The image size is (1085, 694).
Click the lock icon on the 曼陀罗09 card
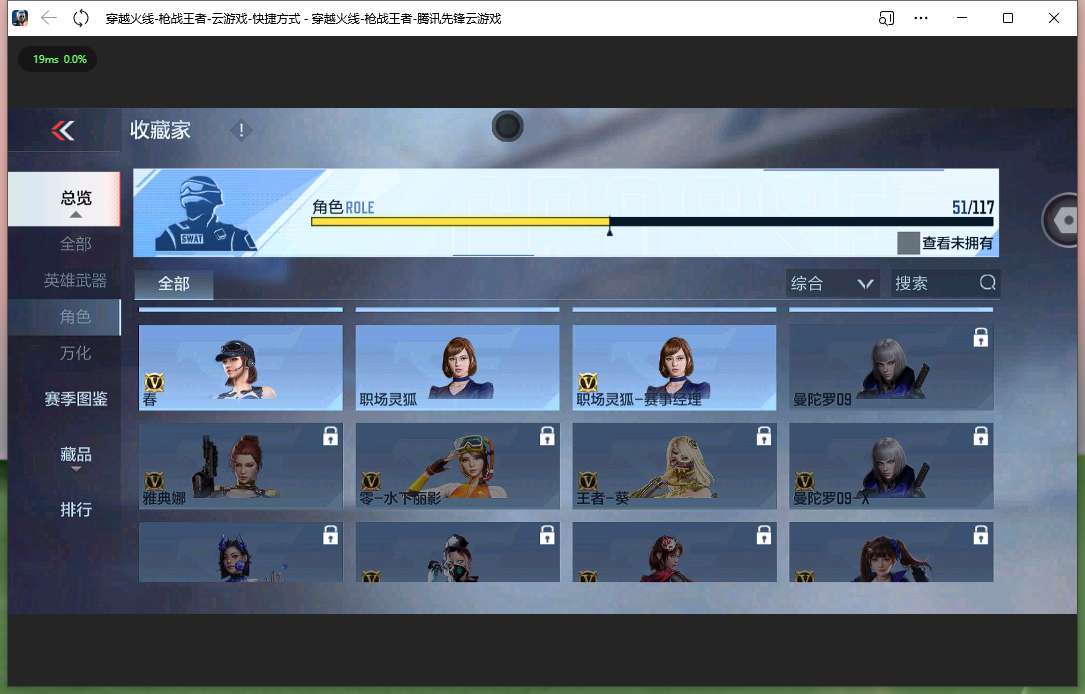981,338
